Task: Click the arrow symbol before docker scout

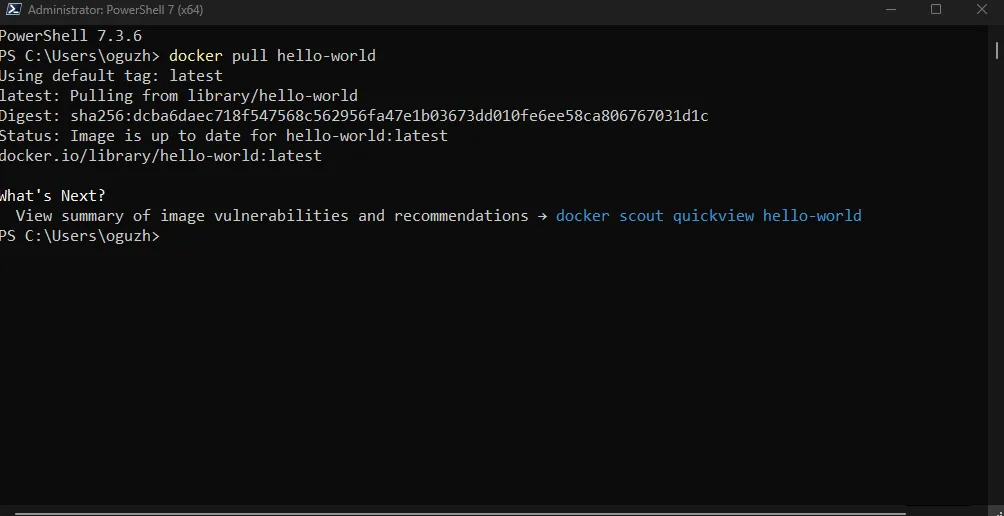Action: pos(542,216)
